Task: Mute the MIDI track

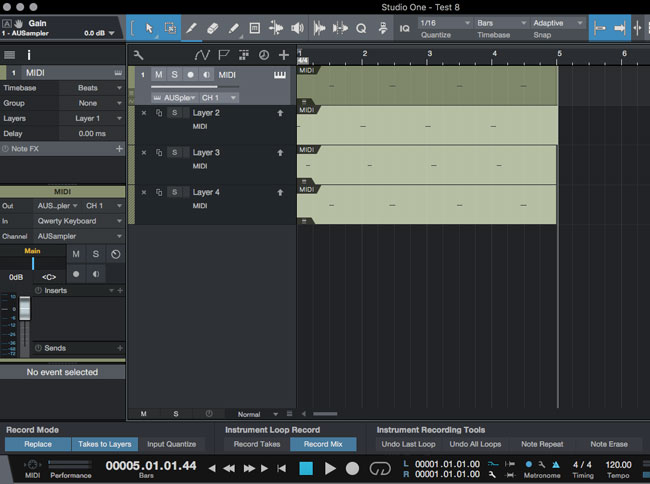Action: tap(159, 75)
